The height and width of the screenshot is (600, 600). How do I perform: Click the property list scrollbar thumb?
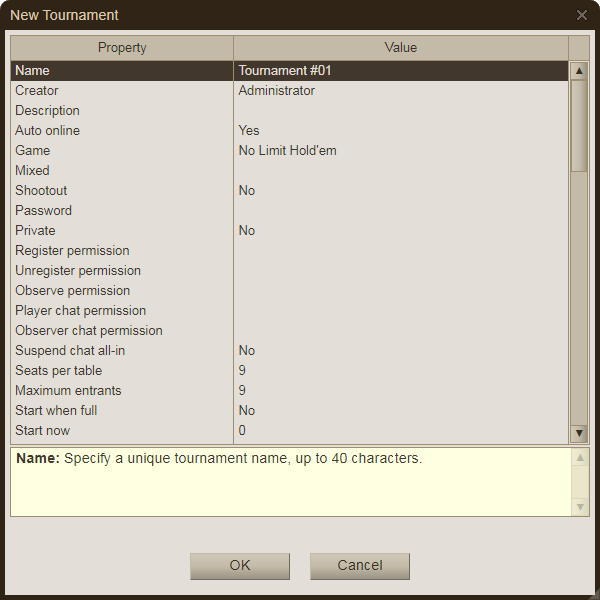pyautogui.click(x=579, y=125)
